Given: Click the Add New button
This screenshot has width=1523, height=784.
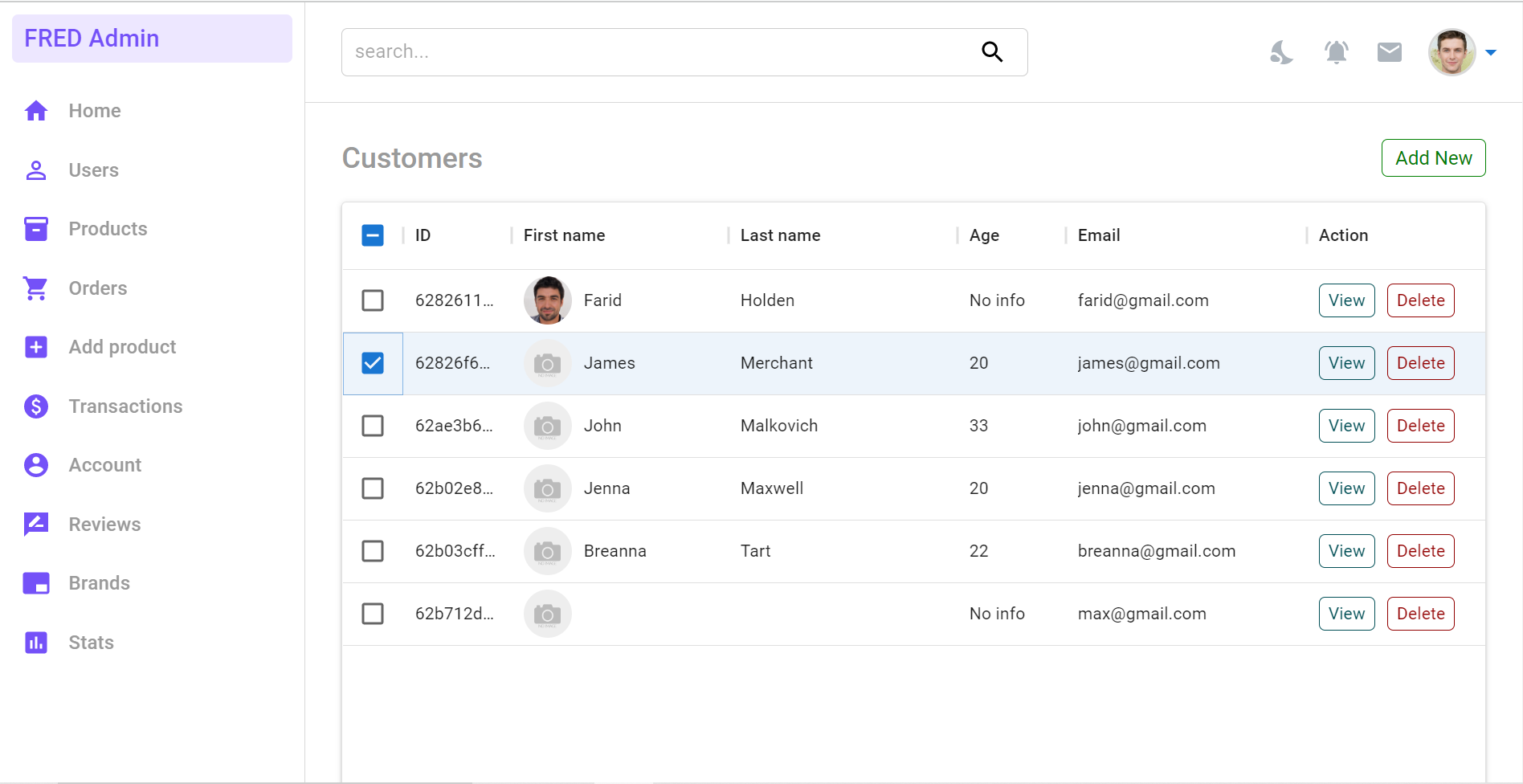Looking at the screenshot, I should (1434, 158).
